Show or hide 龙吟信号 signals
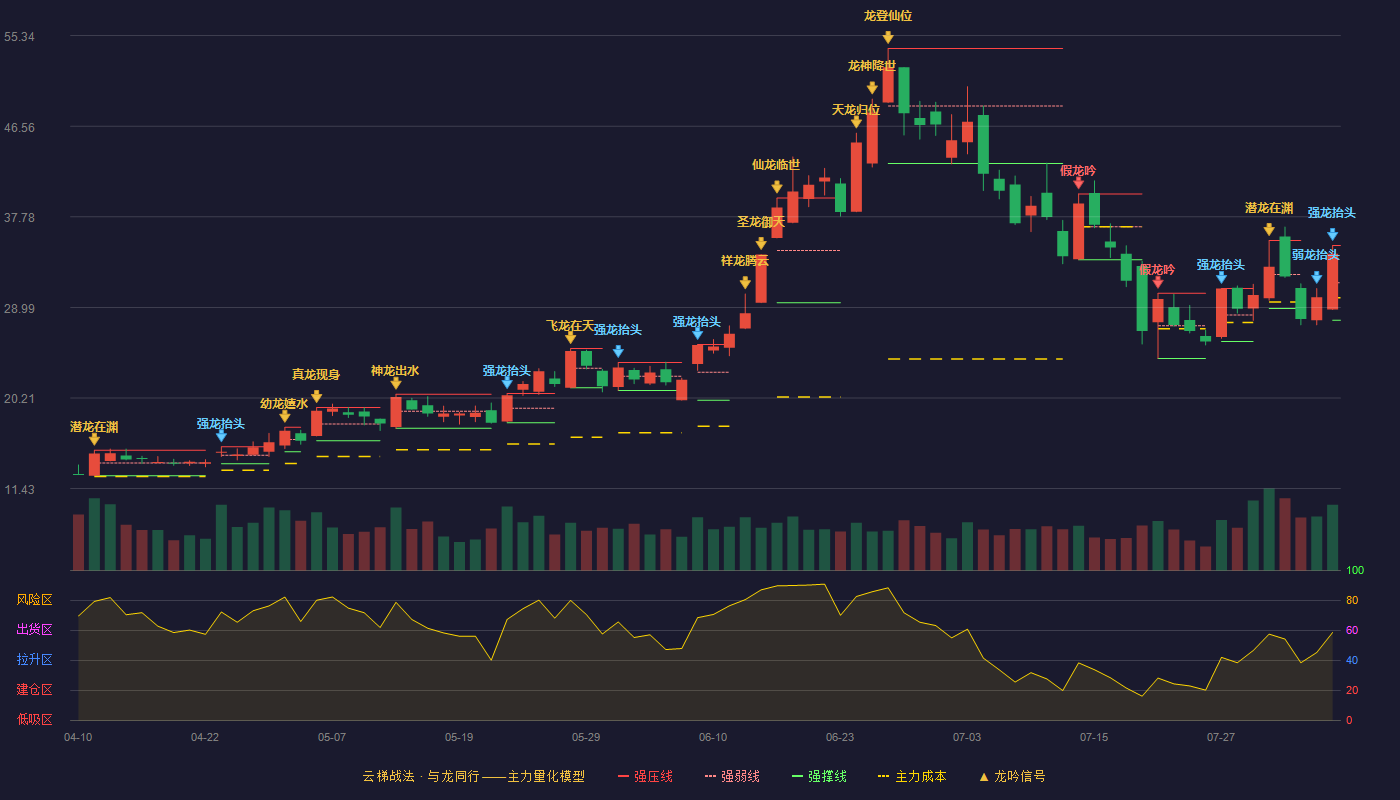The width and height of the screenshot is (1400, 800). (1012, 776)
